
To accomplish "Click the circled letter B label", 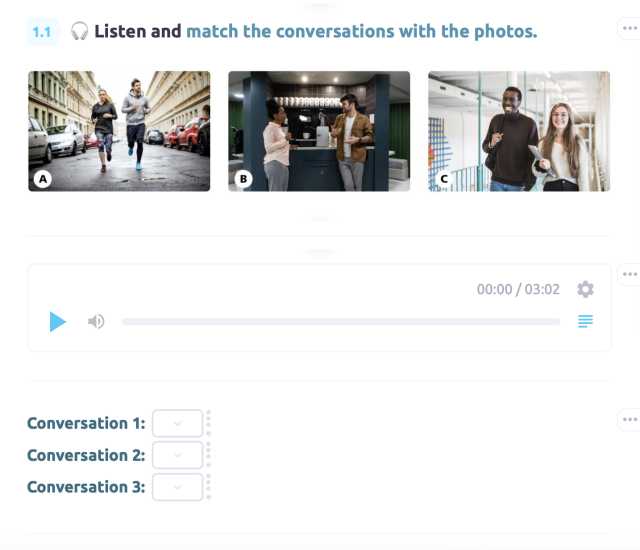I will [243, 180].
